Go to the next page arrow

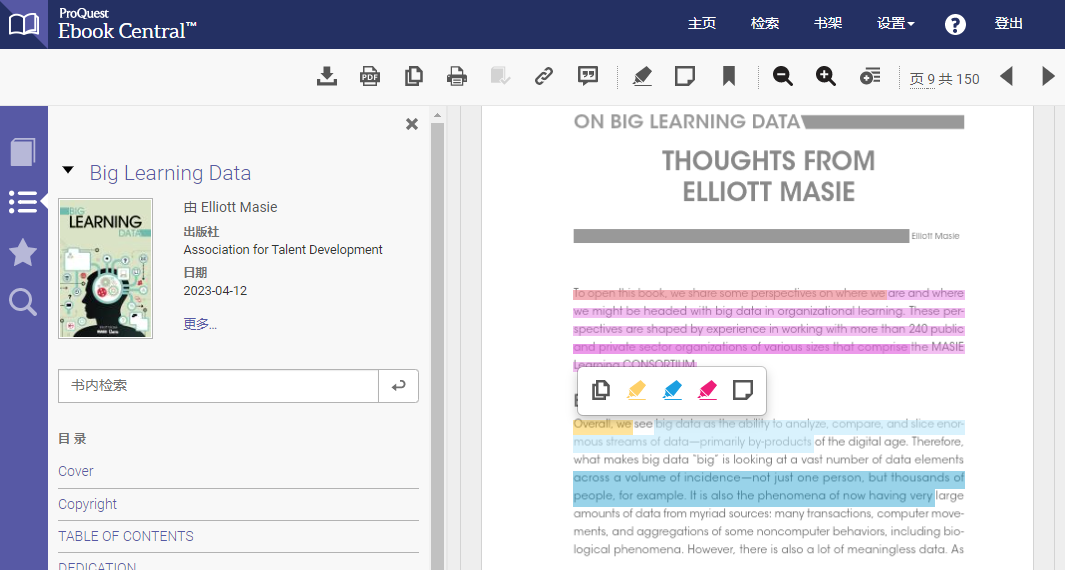(x=1048, y=76)
